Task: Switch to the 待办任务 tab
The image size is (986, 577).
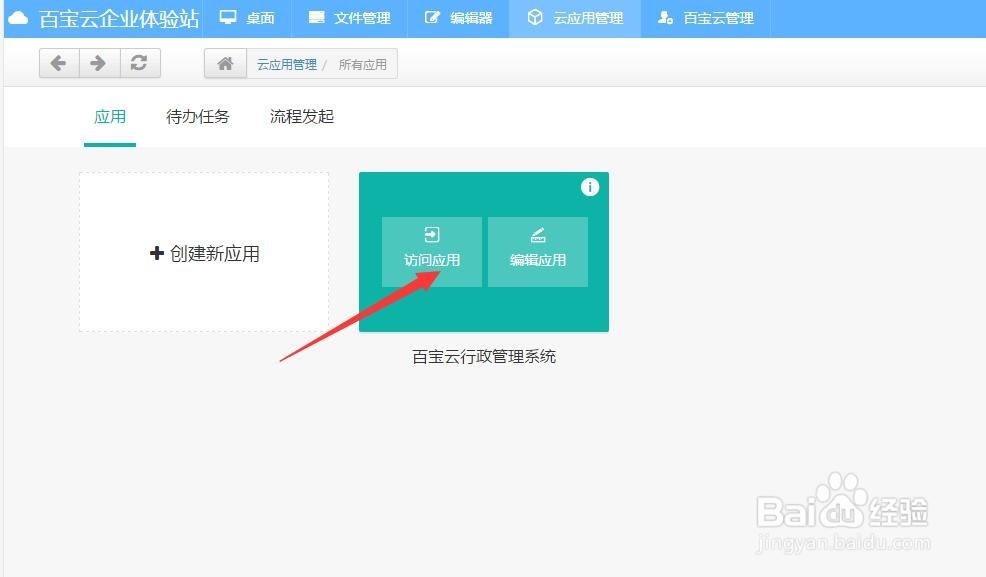Action: [x=197, y=117]
